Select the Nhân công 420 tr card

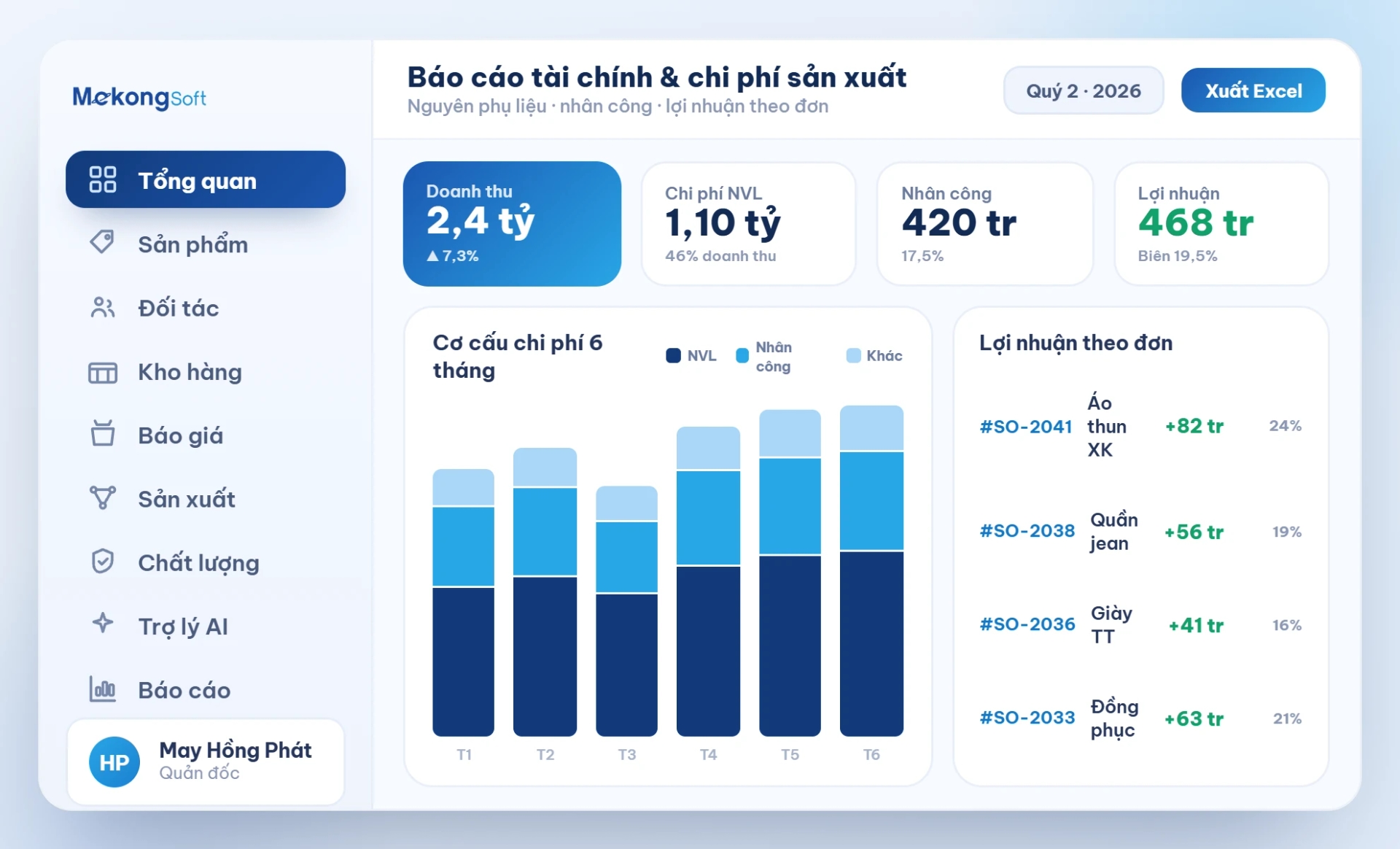coord(985,224)
